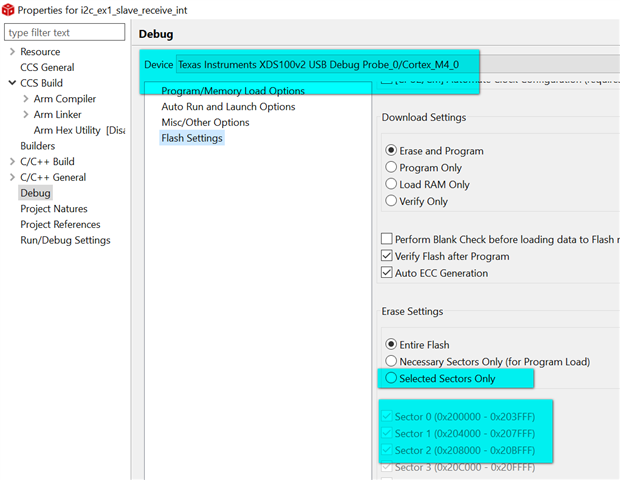Click the Properties window app icon
This screenshot has height=480, width=620.
(8, 9)
